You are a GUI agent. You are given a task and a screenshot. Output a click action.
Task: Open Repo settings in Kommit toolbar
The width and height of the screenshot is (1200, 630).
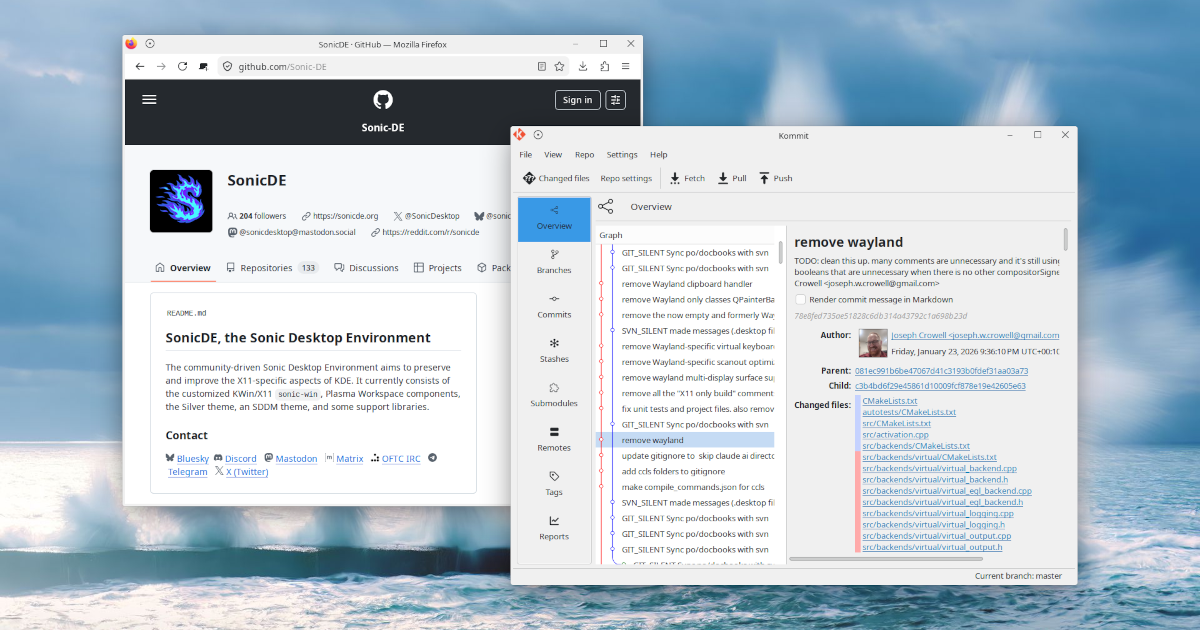click(626, 178)
